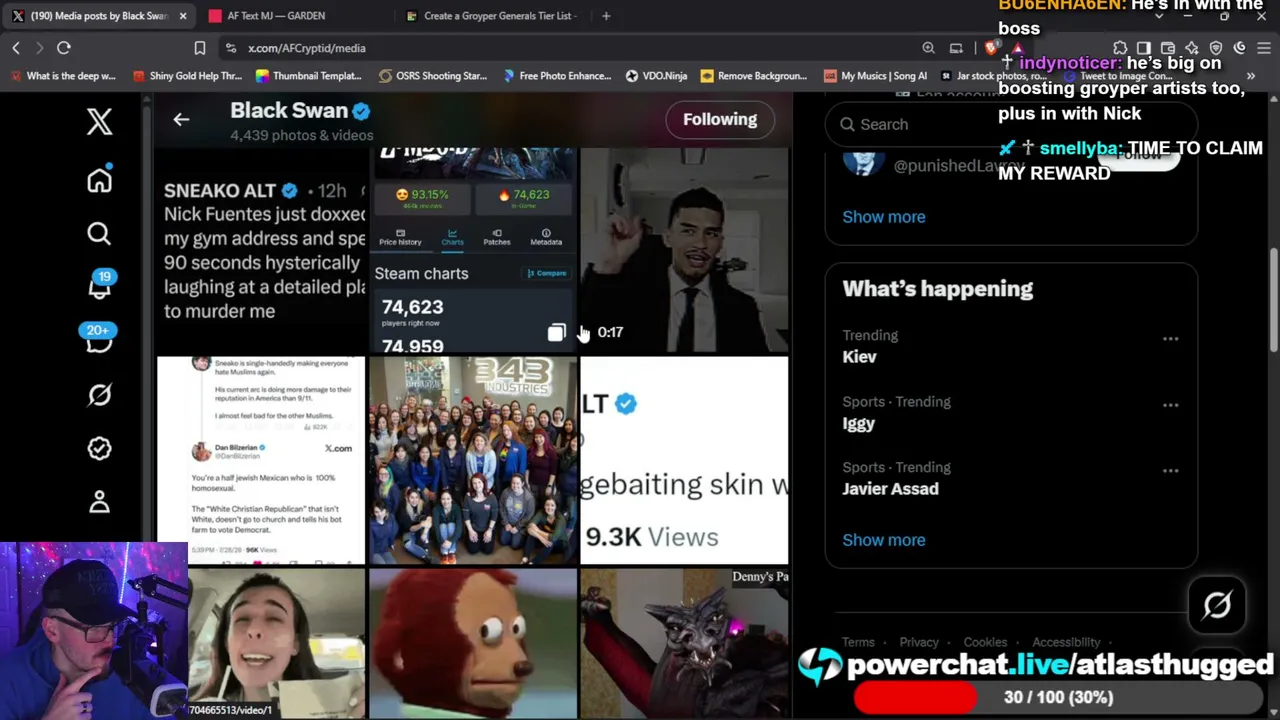The width and height of the screenshot is (1280, 720).
Task: Open the VDO.Ninja bookmark
Action: click(656, 76)
